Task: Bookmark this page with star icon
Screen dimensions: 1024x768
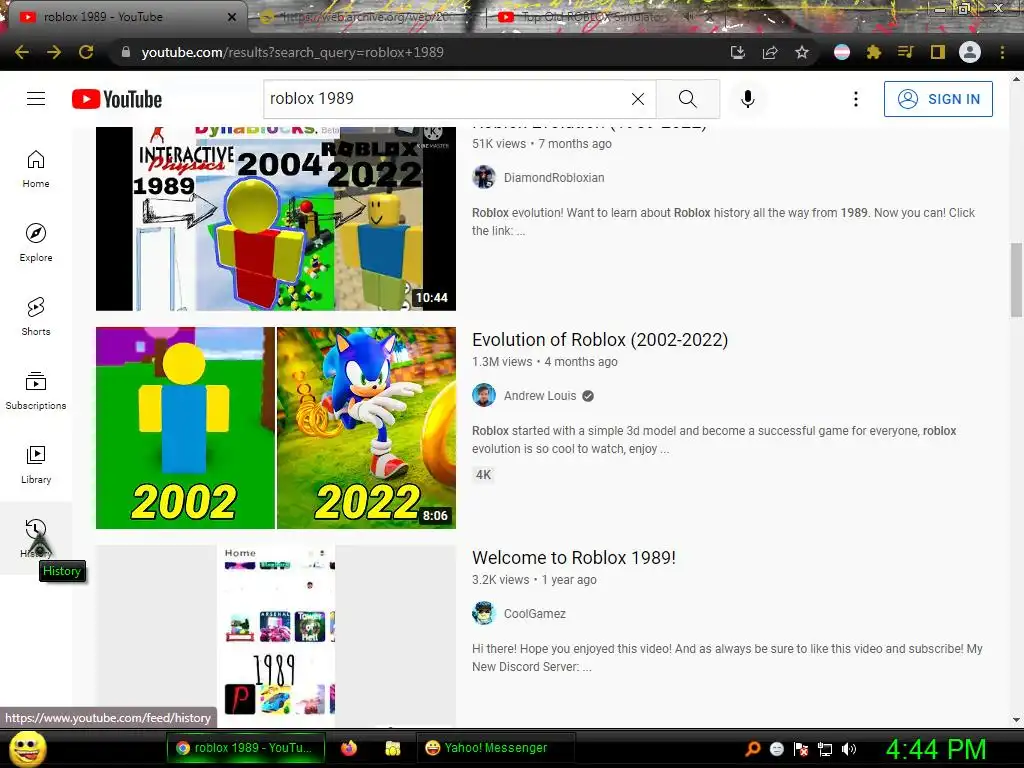Action: coord(802,52)
